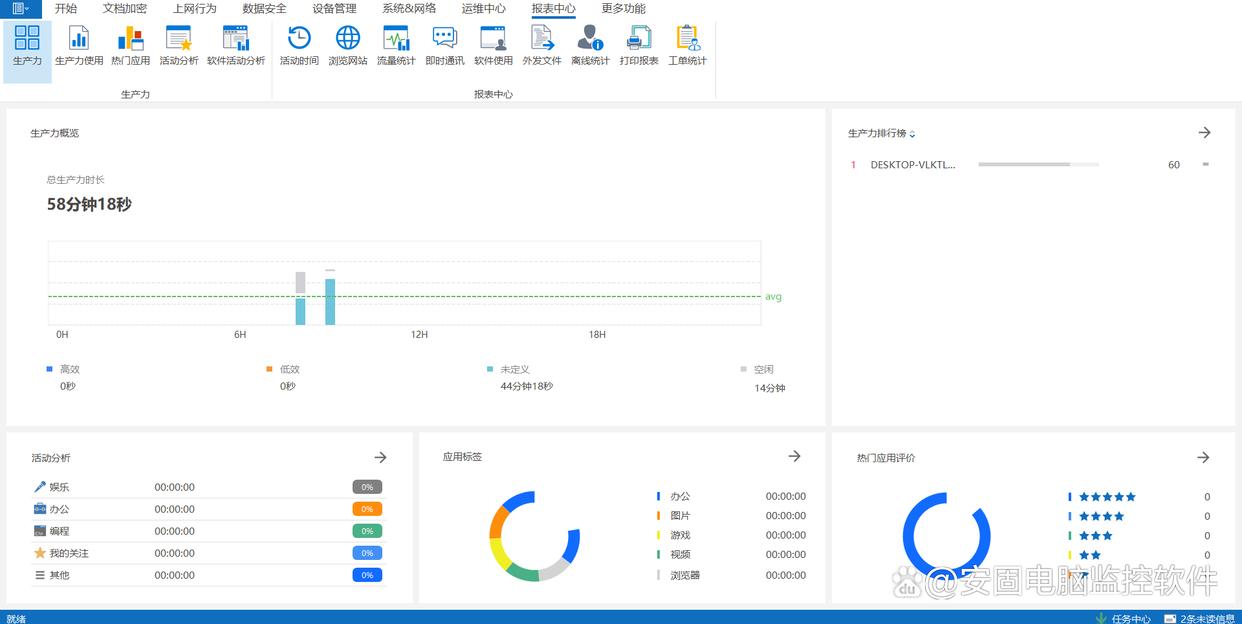Expand the 应用标签 panel arrow
1242x624 pixels.
click(x=794, y=456)
